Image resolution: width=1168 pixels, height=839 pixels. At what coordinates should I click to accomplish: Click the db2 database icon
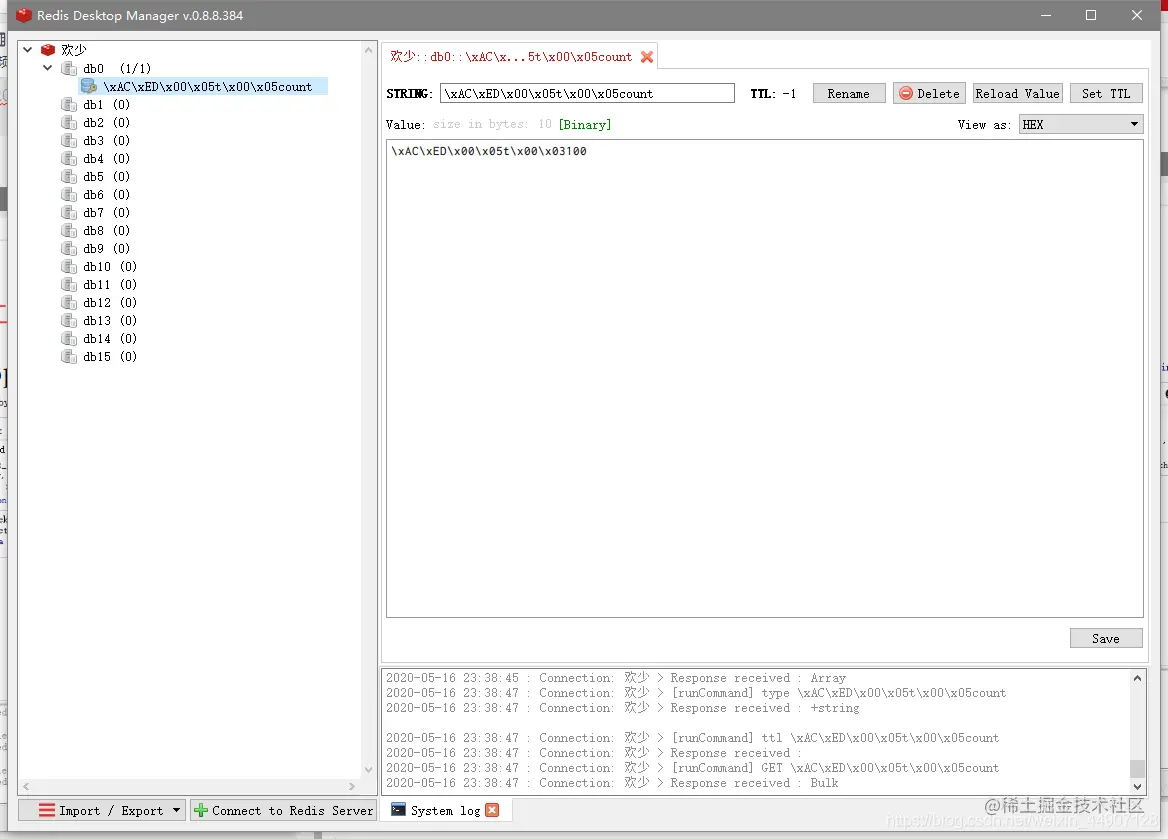pos(69,122)
